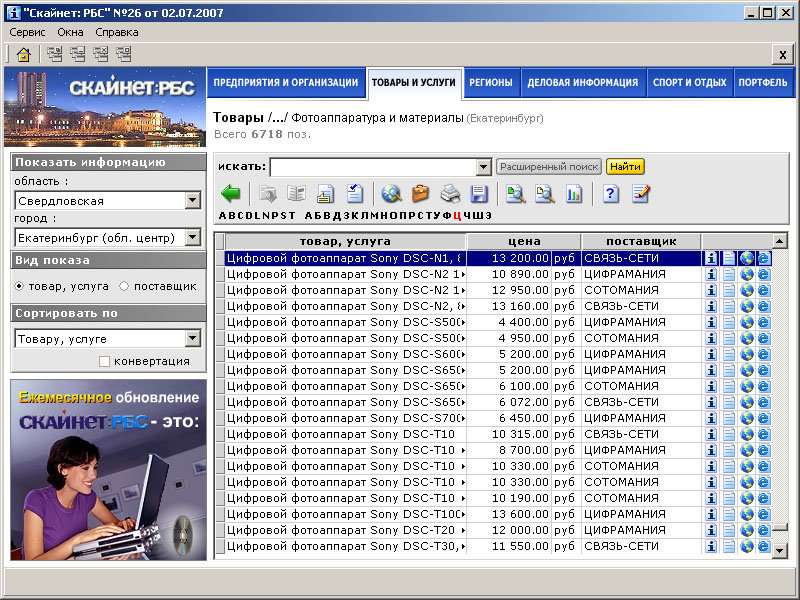Switch to the 'Регионы' tab
Image resolution: width=800 pixels, height=600 pixels.
coord(491,83)
